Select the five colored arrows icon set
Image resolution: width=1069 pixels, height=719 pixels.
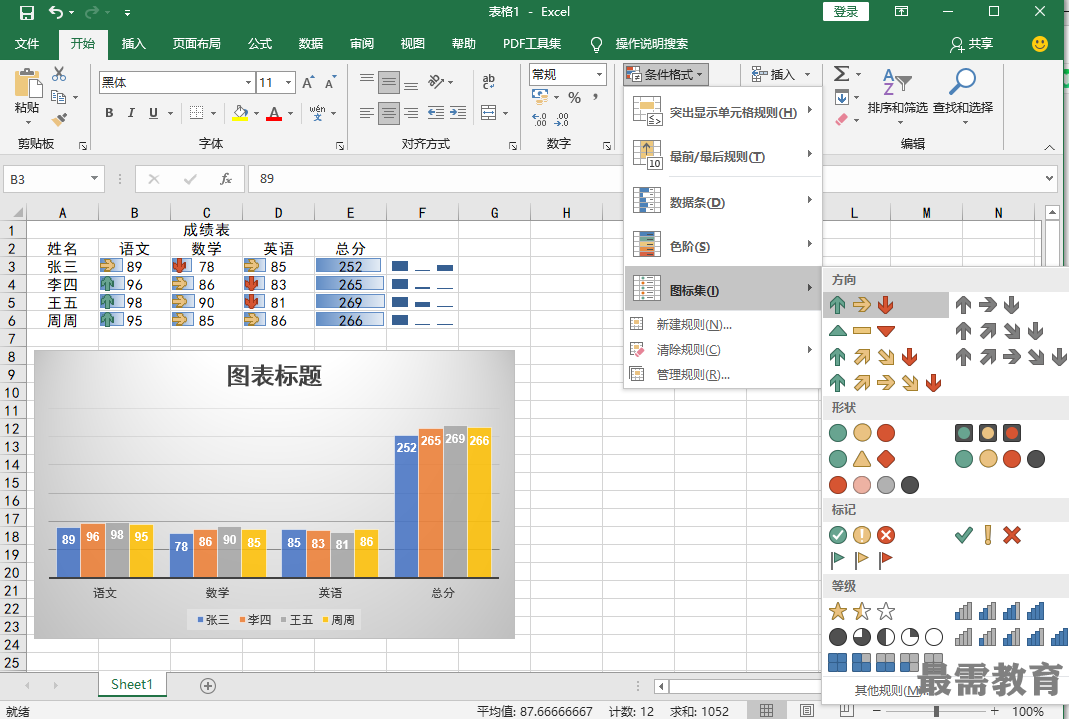886,383
